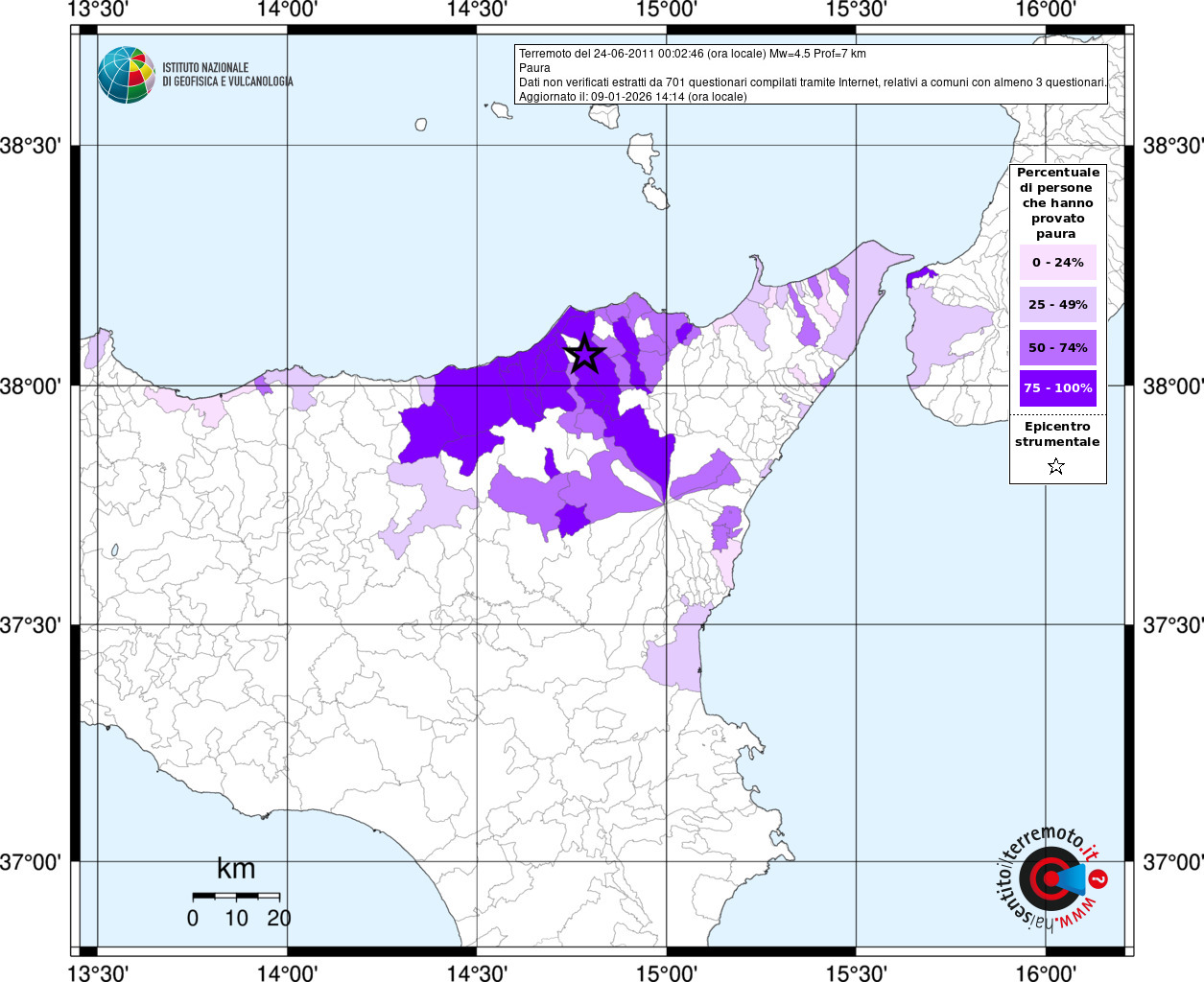Click the INGV globe logo

pos(127,75)
